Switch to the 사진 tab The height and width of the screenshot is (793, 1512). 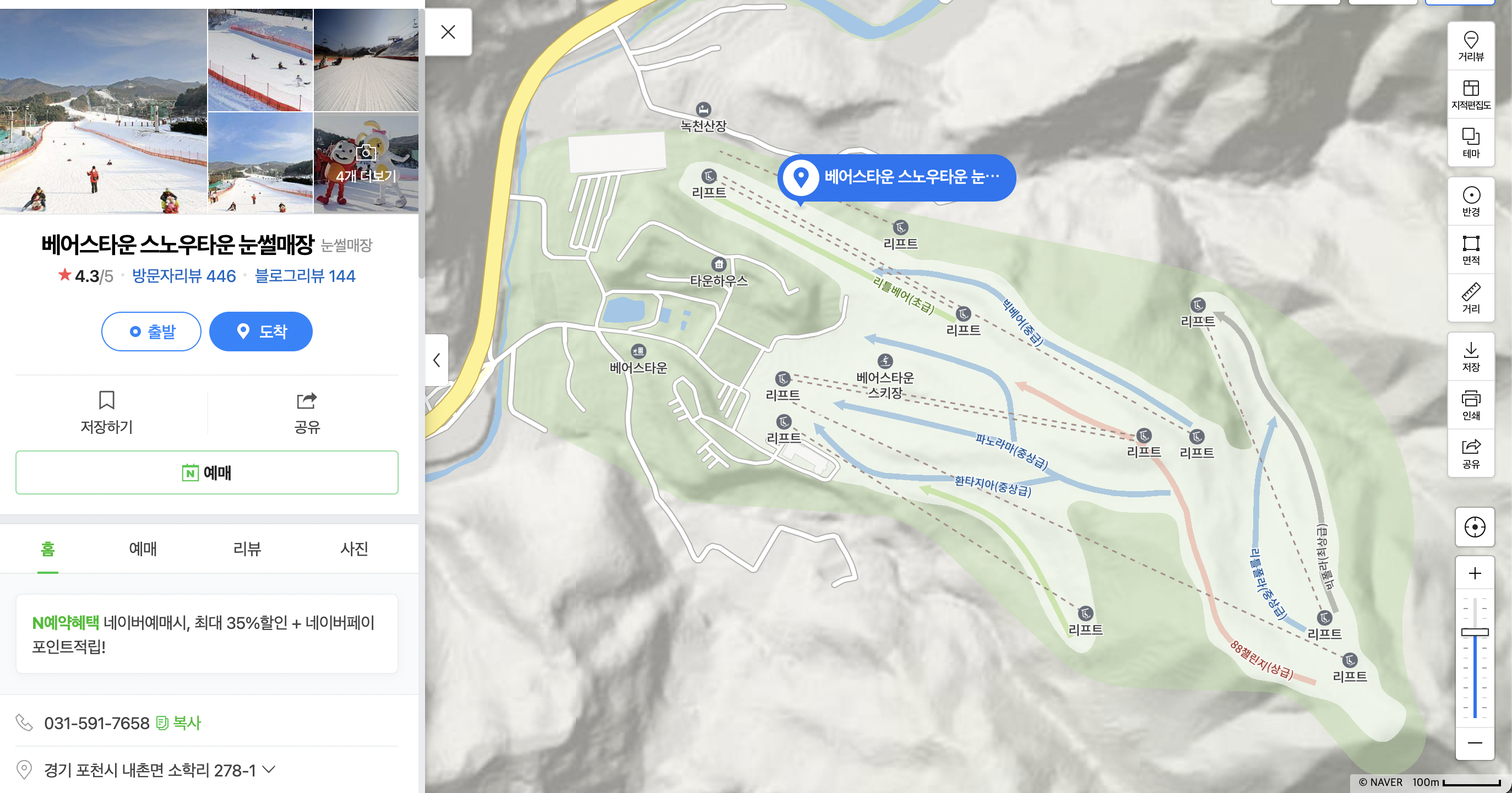pos(354,548)
